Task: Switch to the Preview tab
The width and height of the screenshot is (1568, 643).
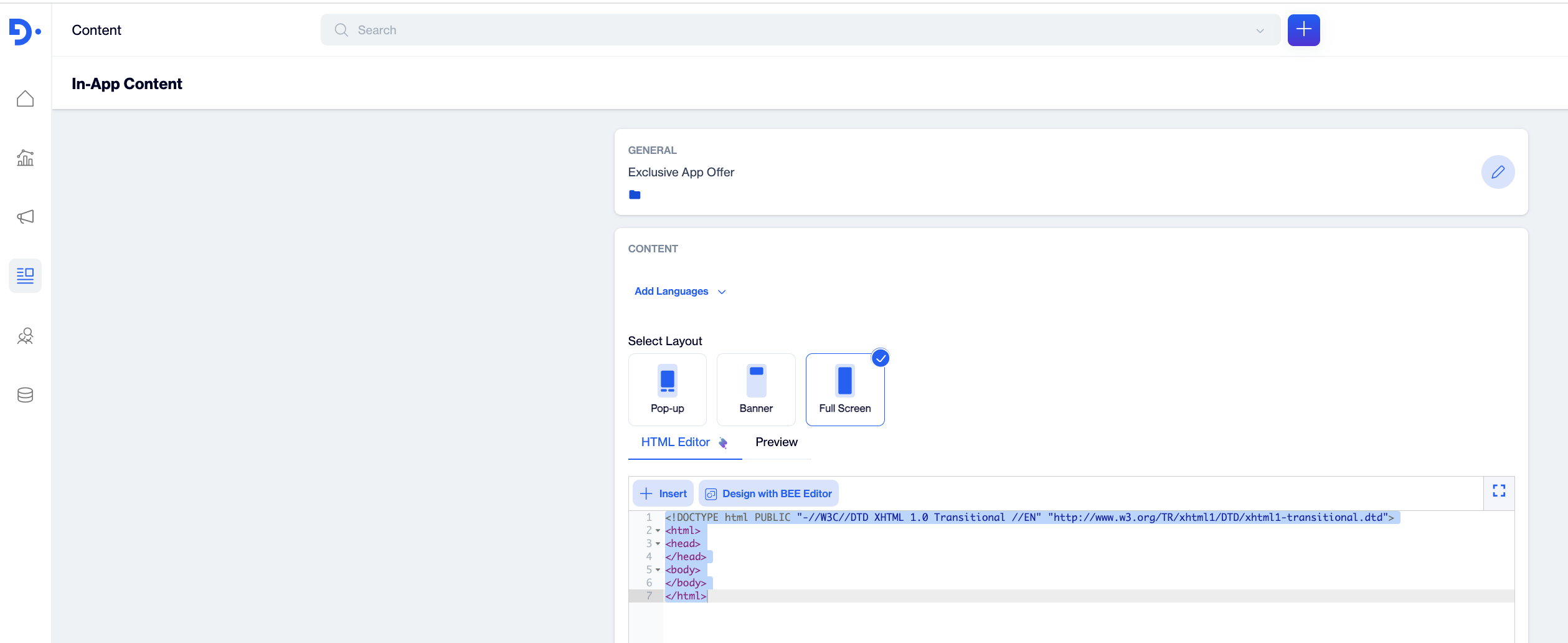Action: tap(777, 442)
